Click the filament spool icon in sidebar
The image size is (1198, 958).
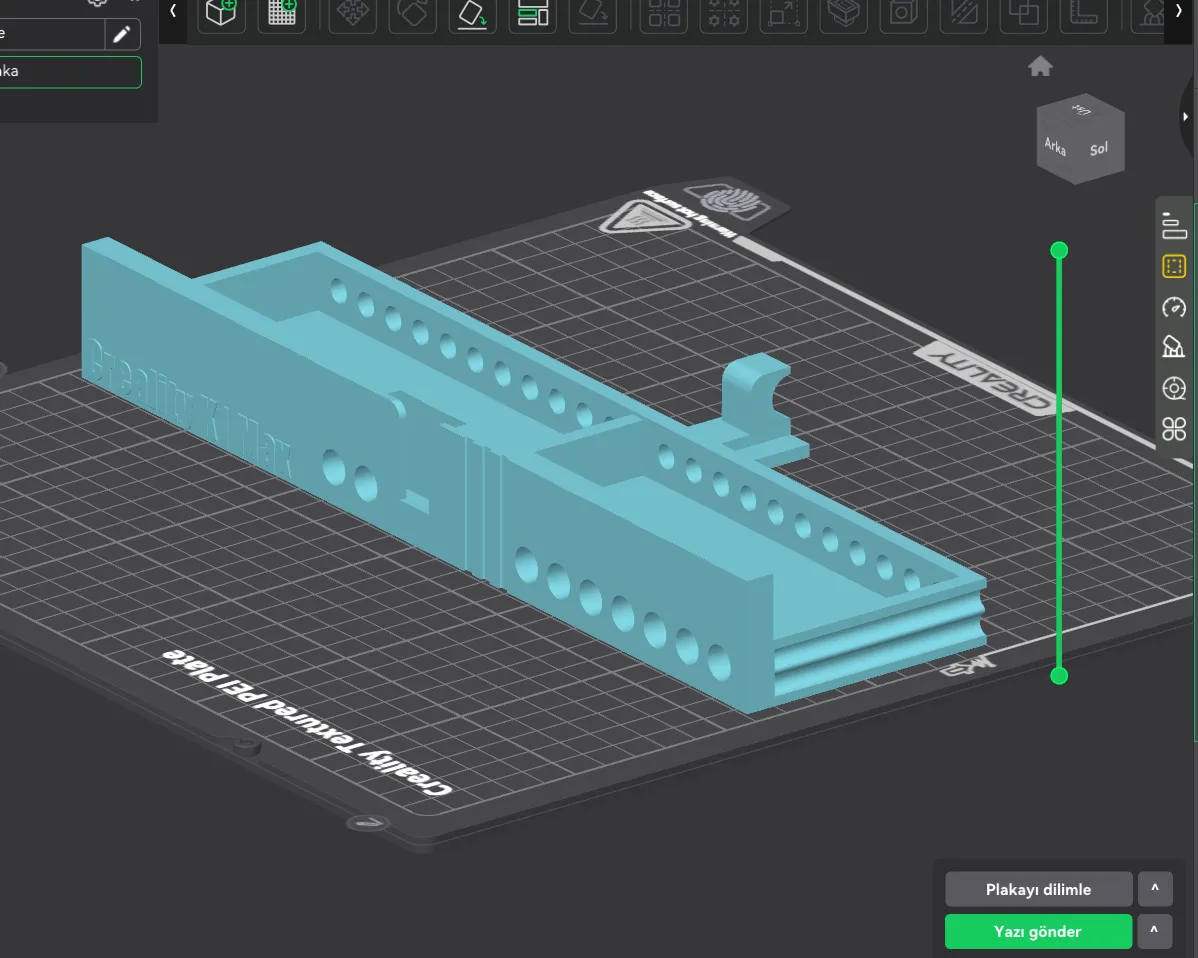(x=1174, y=388)
